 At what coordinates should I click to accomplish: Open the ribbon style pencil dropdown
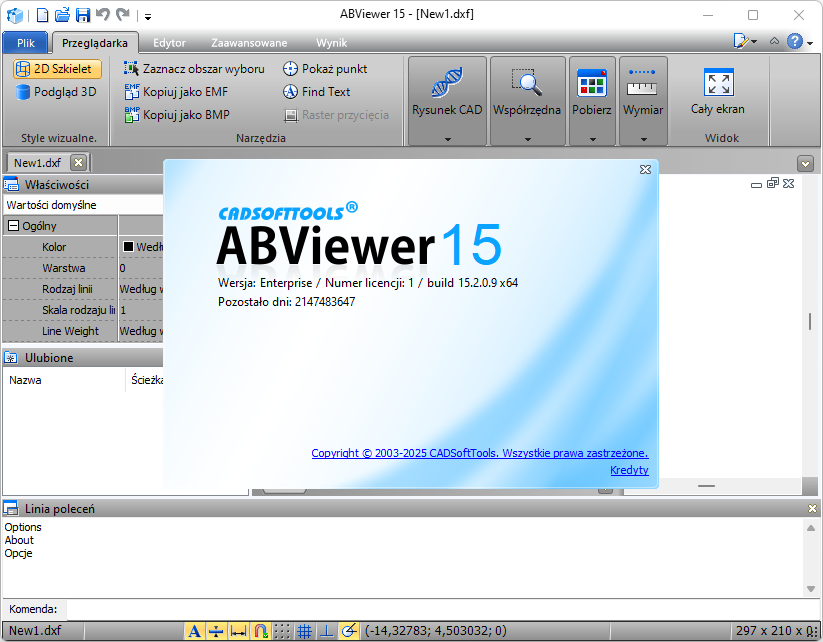pyautogui.click(x=745, y=41)
